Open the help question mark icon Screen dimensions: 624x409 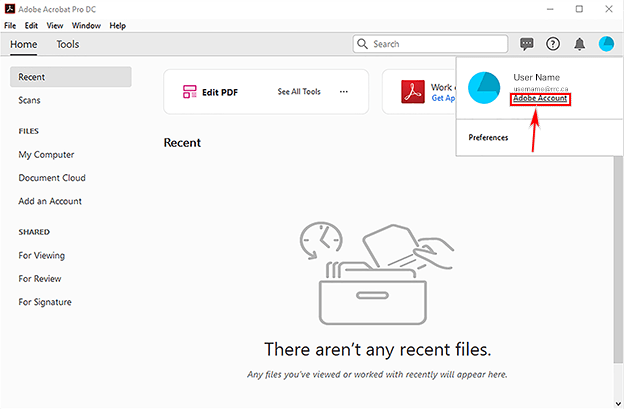553,44
